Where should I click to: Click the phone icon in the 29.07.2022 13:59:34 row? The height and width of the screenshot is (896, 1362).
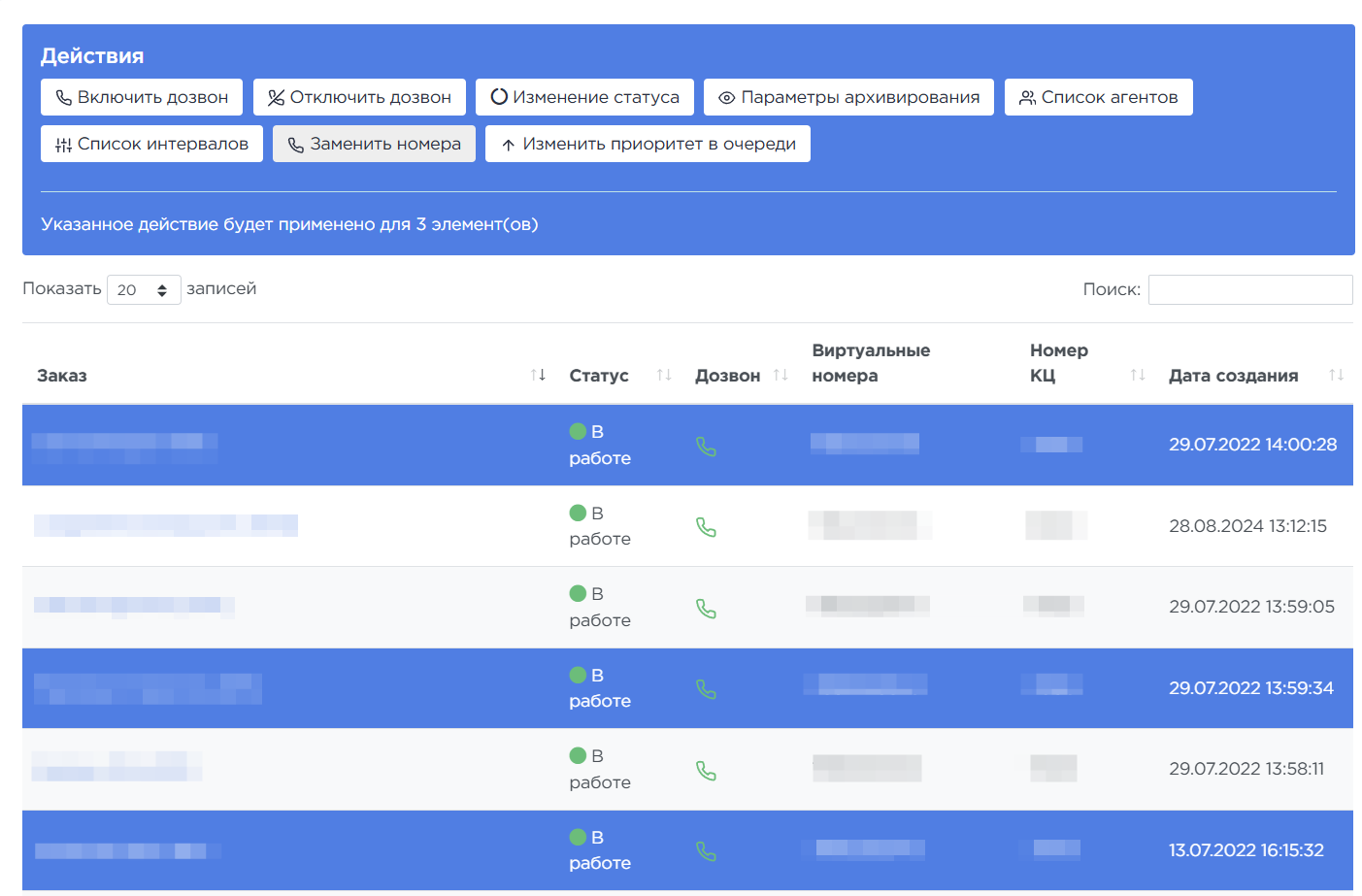click(x=706, y=689)
